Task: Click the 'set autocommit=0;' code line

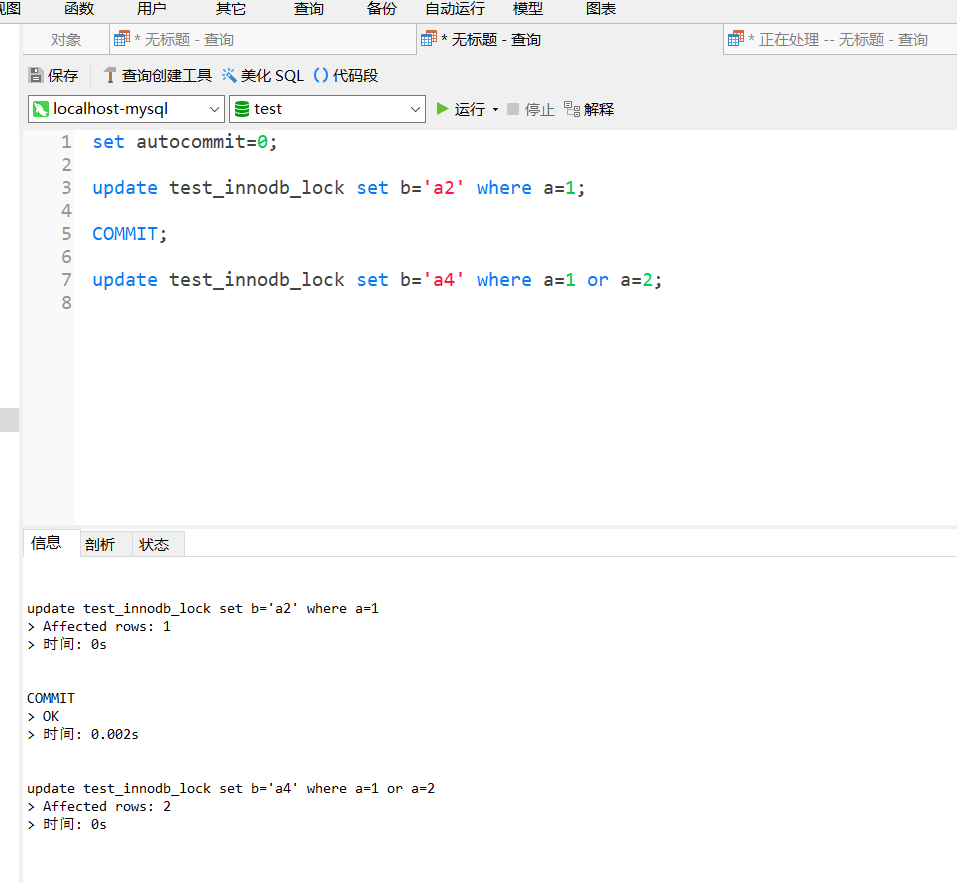Action: point(185,142)
